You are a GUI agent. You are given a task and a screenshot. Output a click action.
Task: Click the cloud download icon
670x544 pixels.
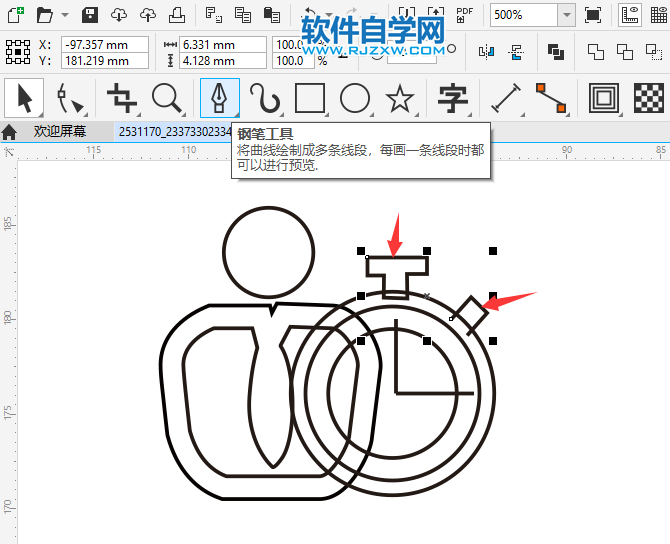[x=119, y=15]
